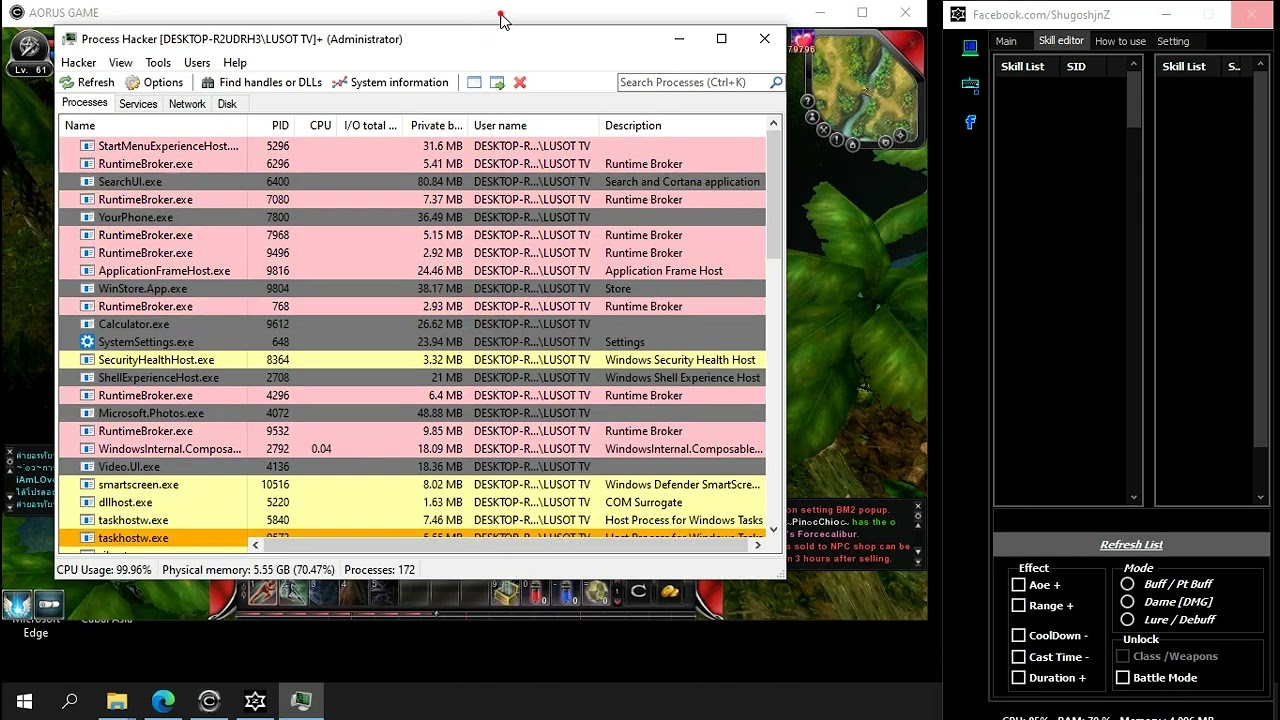Image resolution: width=1280 pixels, height=720 pixels.
Task: Open the Setting tab in skill tool
Action: point(1173,41)
